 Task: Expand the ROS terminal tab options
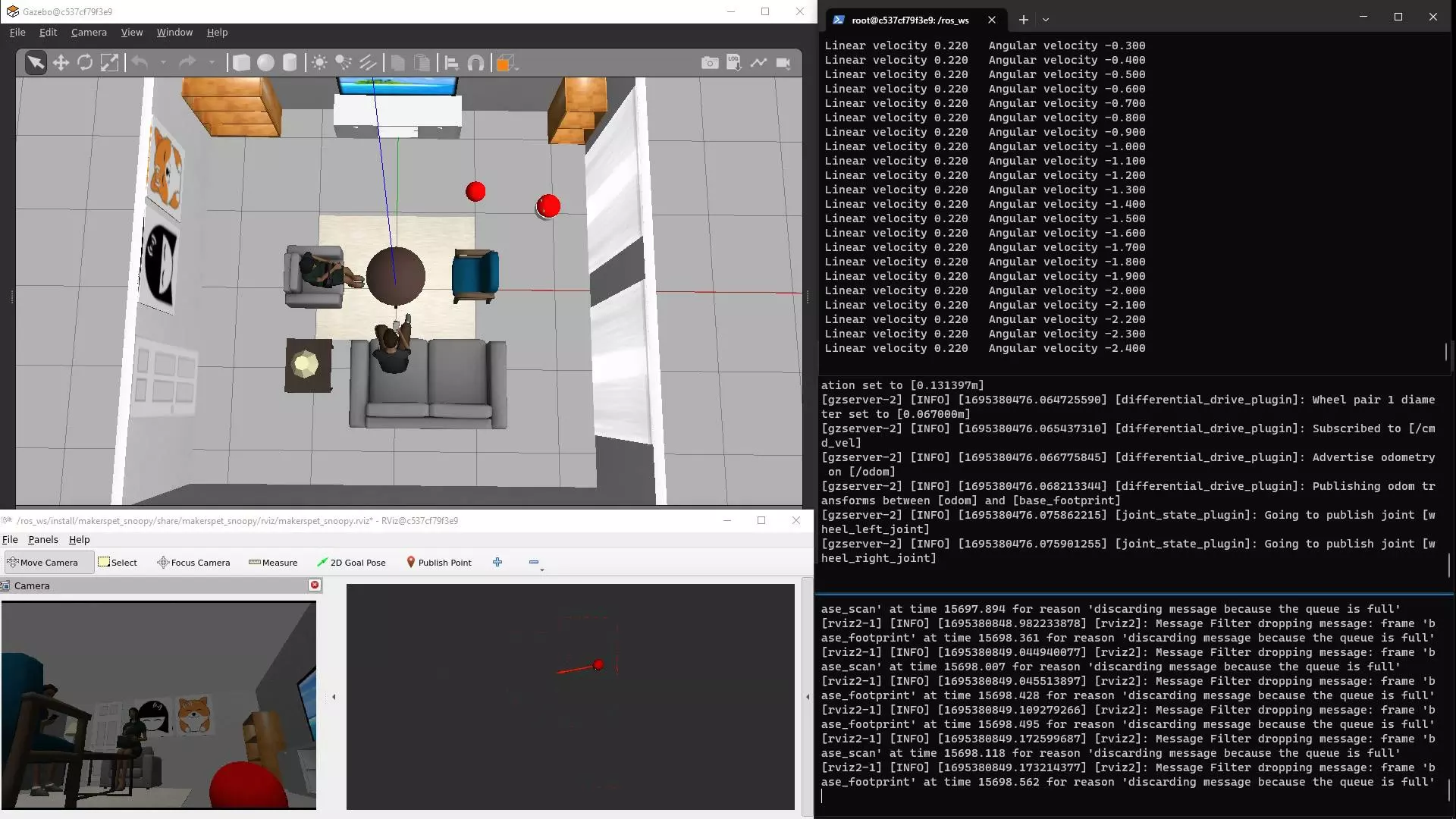coord(1046,19)
